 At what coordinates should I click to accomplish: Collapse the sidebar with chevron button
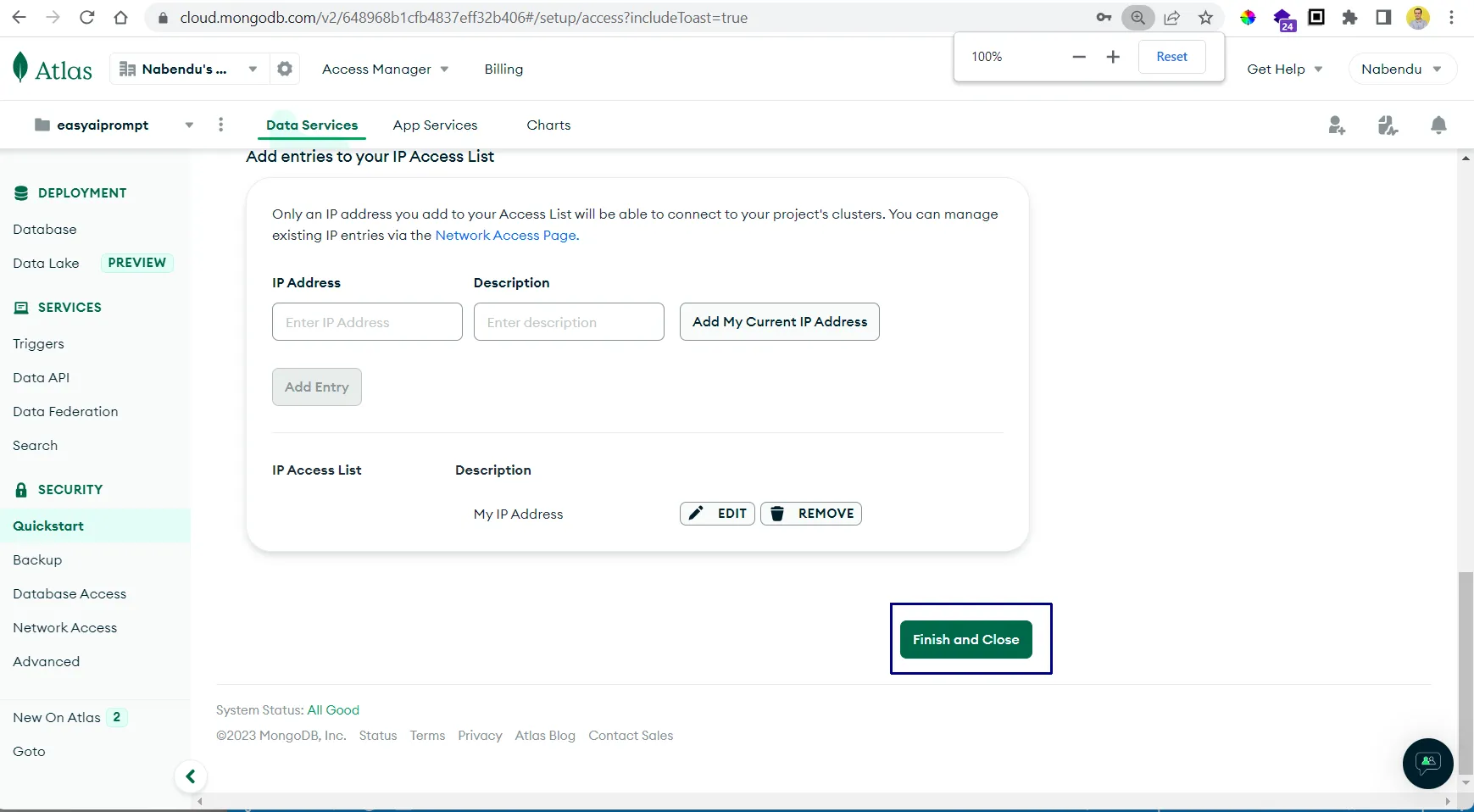(191, 776)
